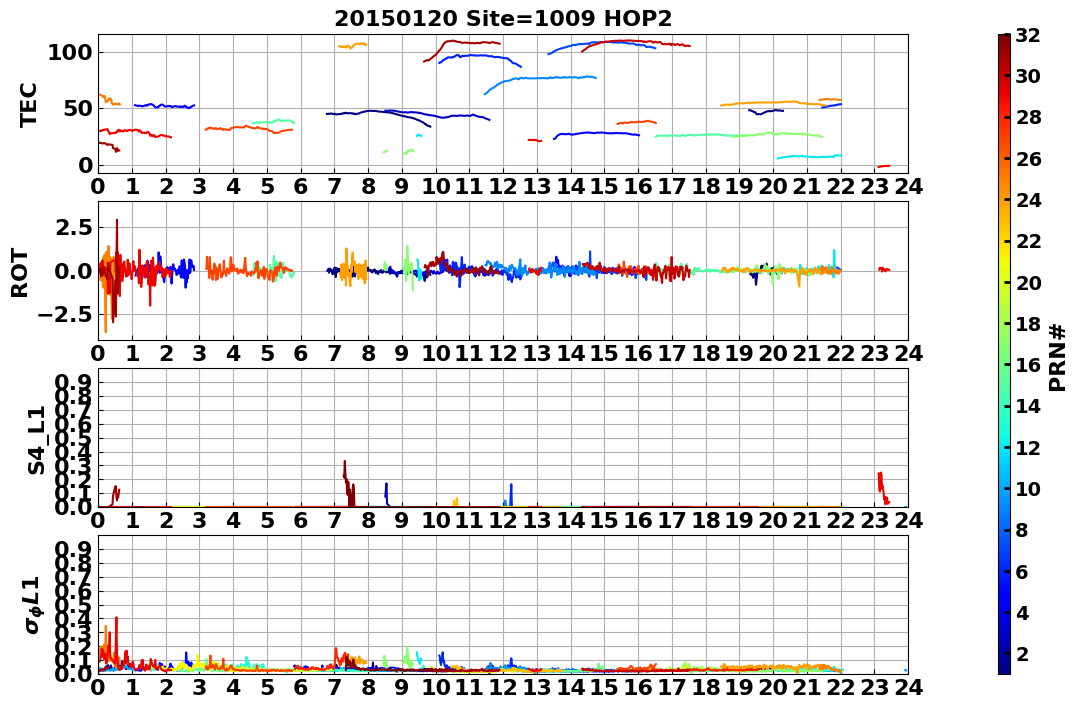Click colorbar tick label 32
The height and width of the screenshot is (709, 1077).
point(1028,35)
